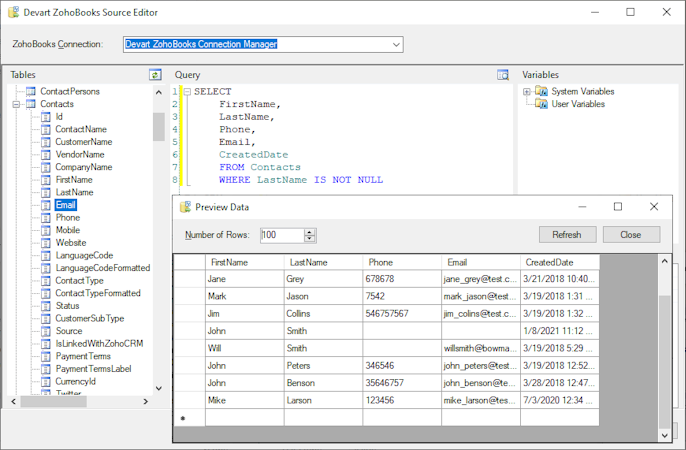Click the Refresh button

click(567, 235)
